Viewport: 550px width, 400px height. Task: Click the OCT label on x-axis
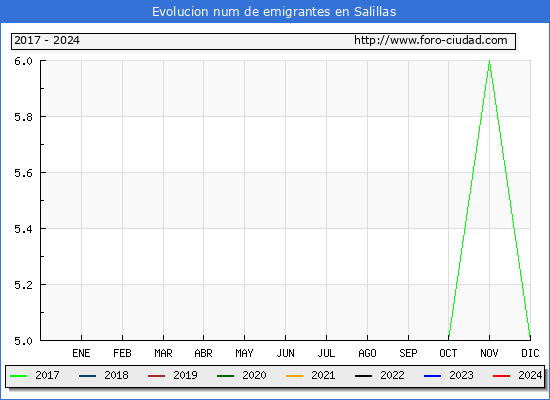pos(448,353)
